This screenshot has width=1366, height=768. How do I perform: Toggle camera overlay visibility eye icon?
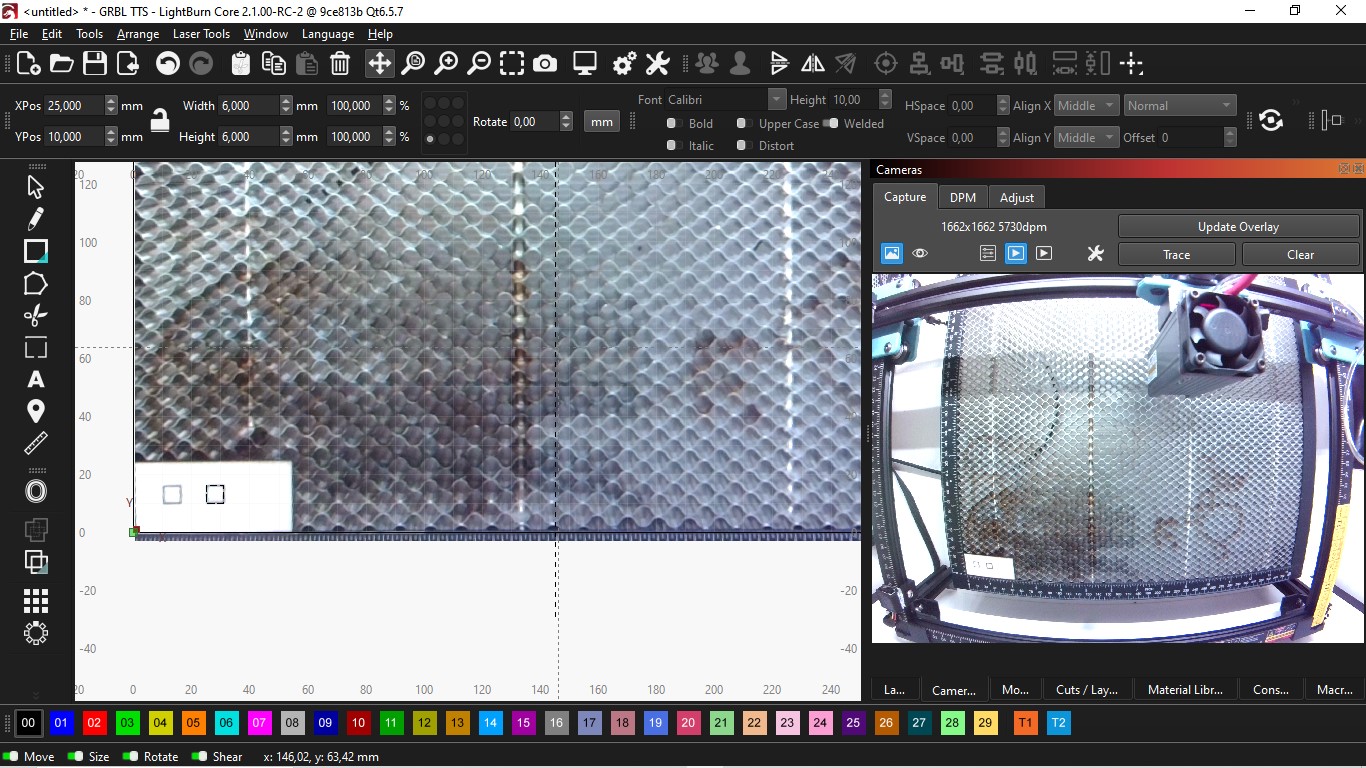pyautogui.click(x=920, y=254)
